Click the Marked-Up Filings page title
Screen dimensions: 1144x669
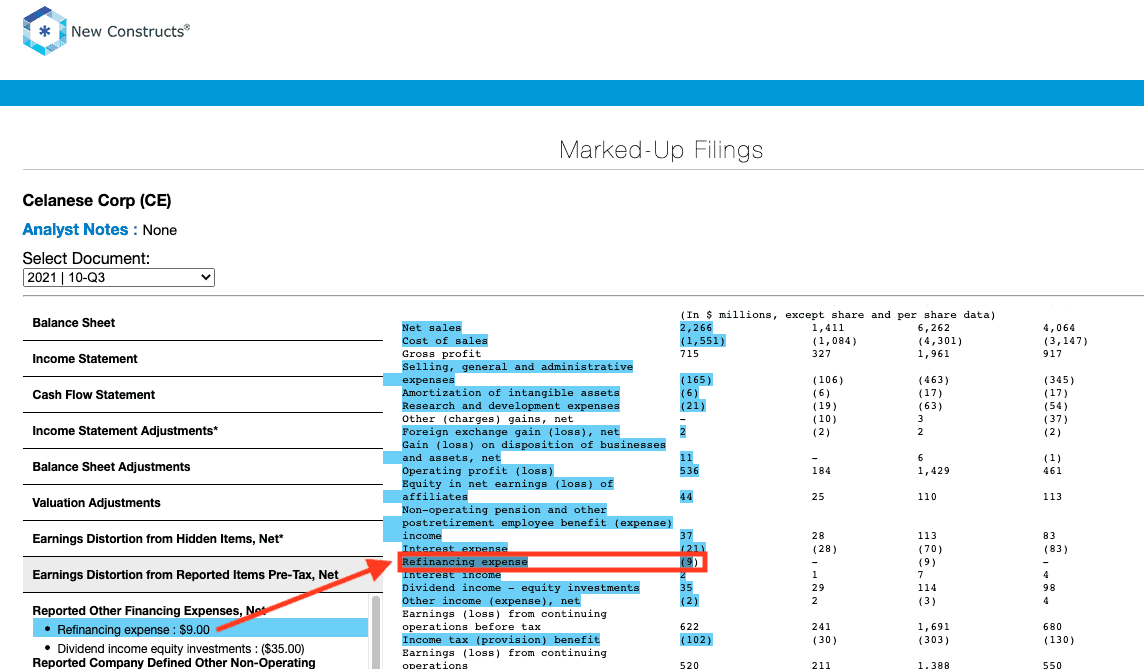point(661,150)
